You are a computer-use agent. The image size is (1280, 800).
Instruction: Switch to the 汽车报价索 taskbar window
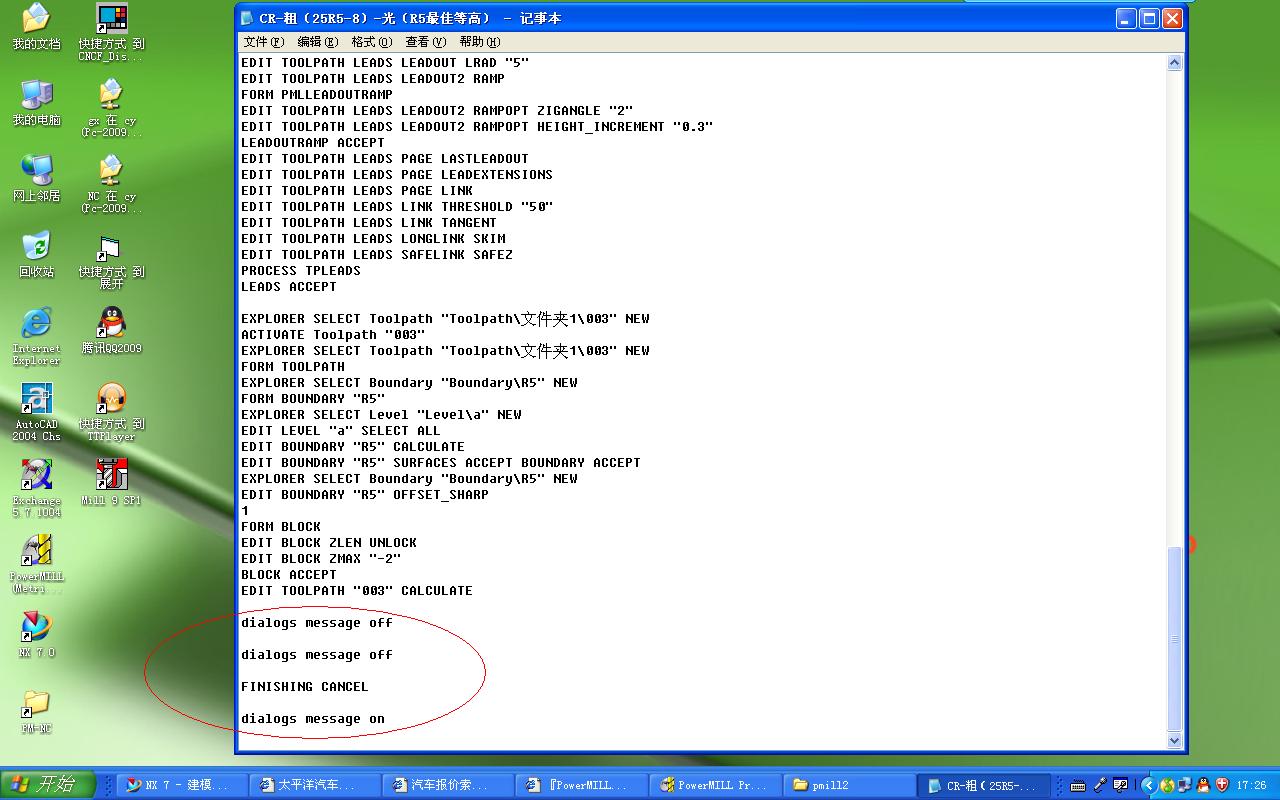[447, 785]
